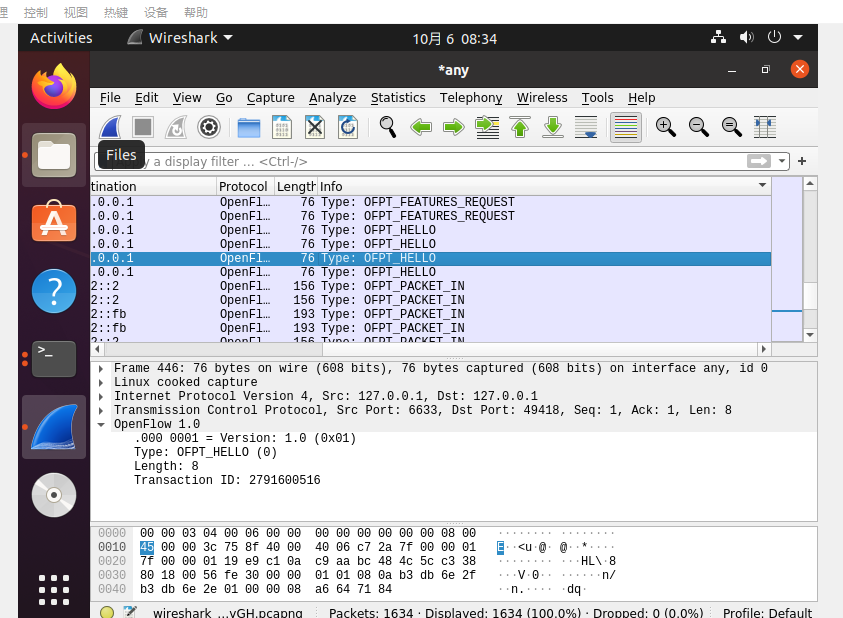Click Profile: Default in status bar

[x=767, y=613]
